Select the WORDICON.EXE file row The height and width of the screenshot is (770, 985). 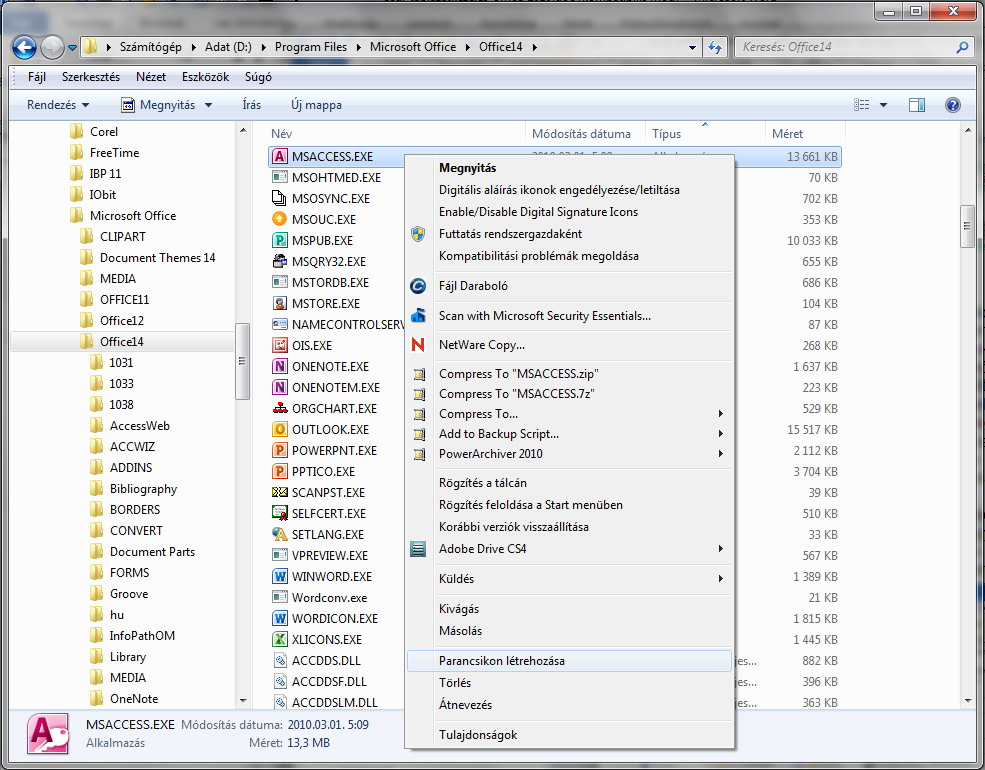[x=335, y=619]
